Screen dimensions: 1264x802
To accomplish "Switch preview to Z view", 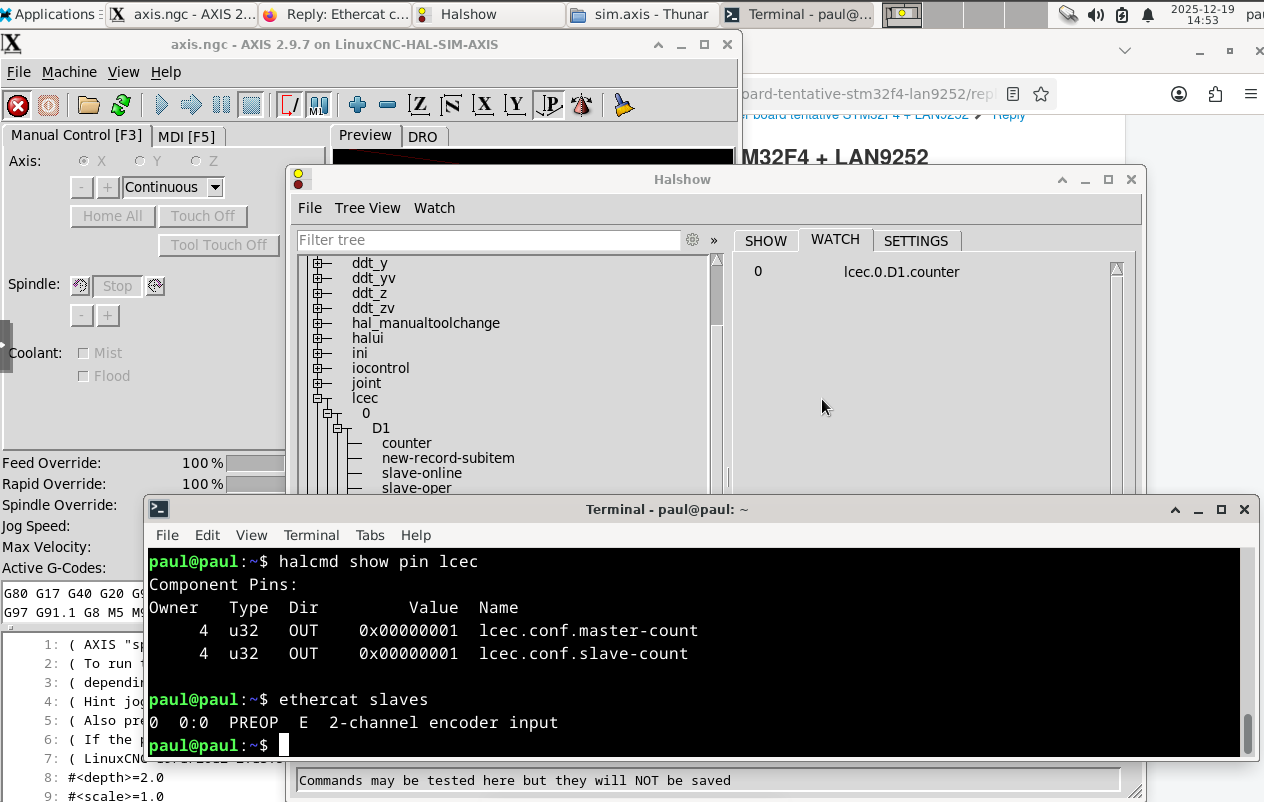I will coord(419,105).
